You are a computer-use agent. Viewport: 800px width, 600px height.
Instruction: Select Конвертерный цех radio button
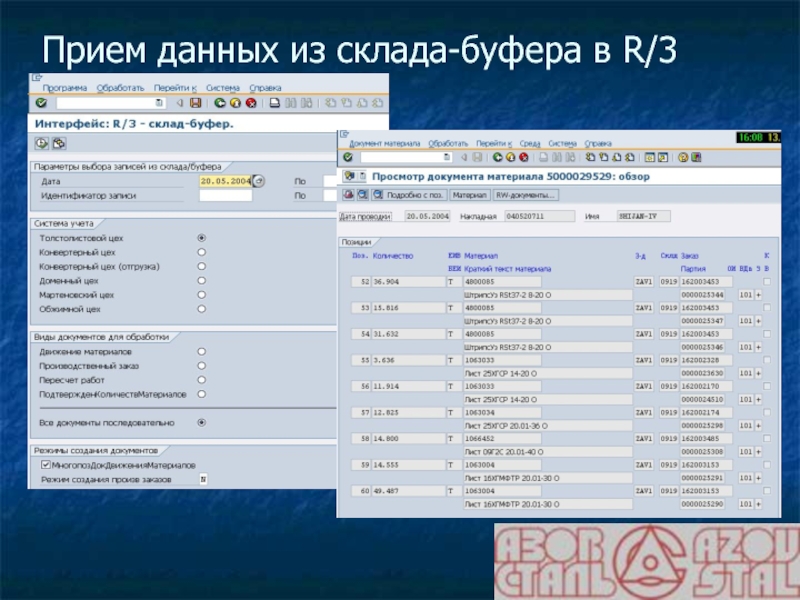(x=202, y=252)
